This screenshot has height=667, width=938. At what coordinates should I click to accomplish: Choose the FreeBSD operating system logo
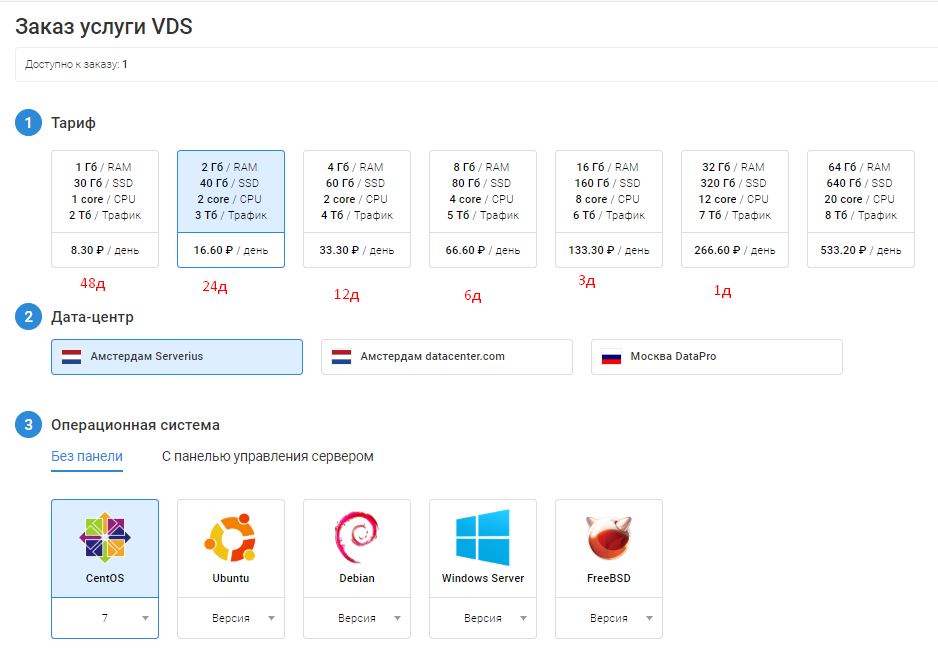pyautogui.click(x=608, y=538)
